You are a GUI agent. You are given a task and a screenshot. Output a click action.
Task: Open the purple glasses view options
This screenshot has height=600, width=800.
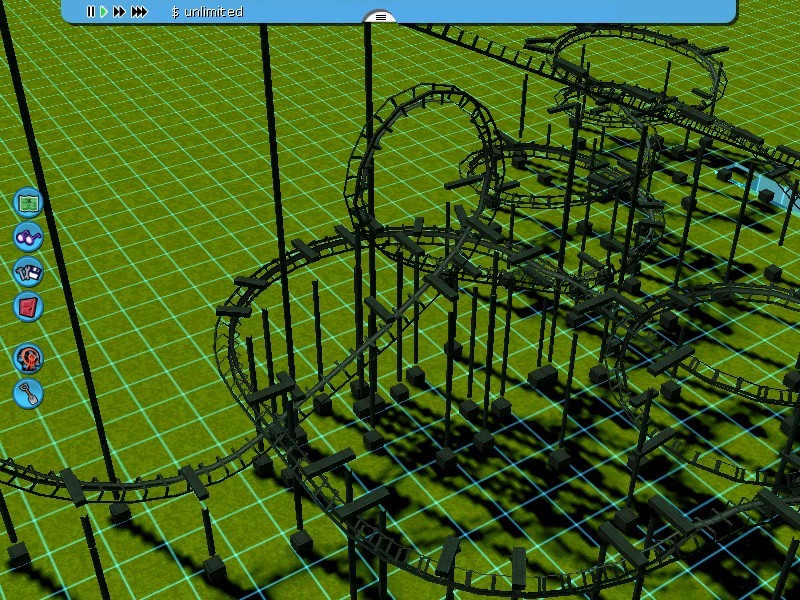click(x=29, y=237)
